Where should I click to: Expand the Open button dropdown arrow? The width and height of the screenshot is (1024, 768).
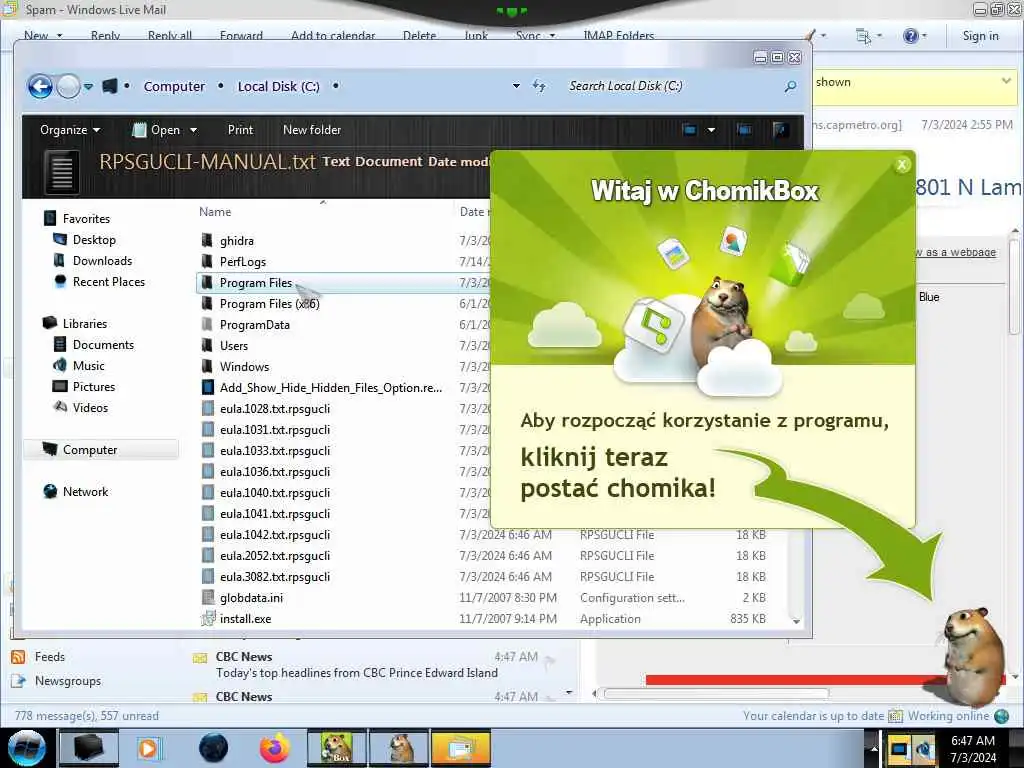pos(193,130)
